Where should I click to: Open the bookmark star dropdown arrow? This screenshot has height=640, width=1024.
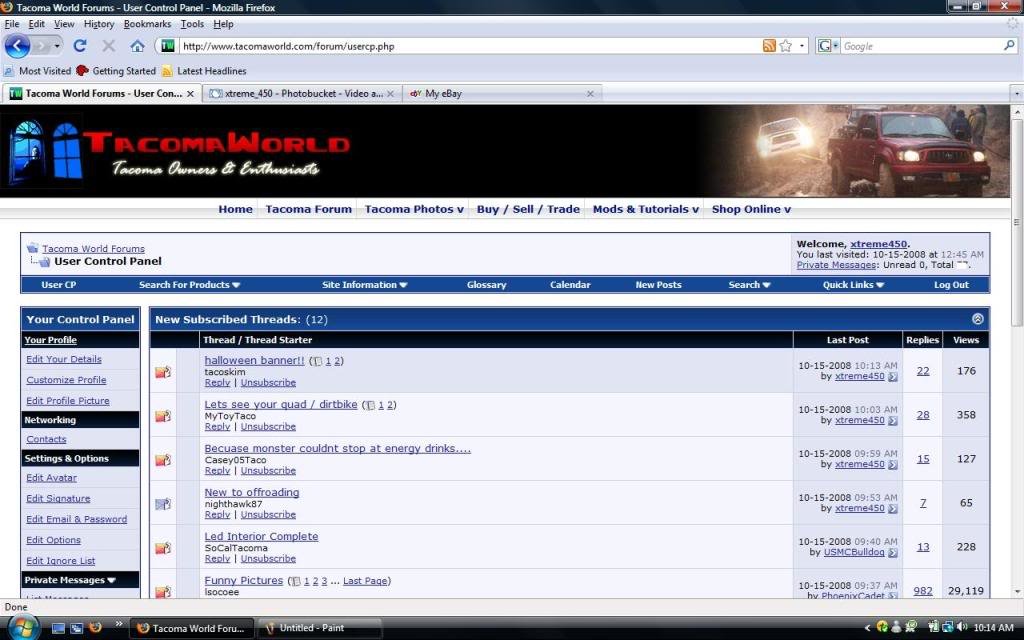coord(802,46)
